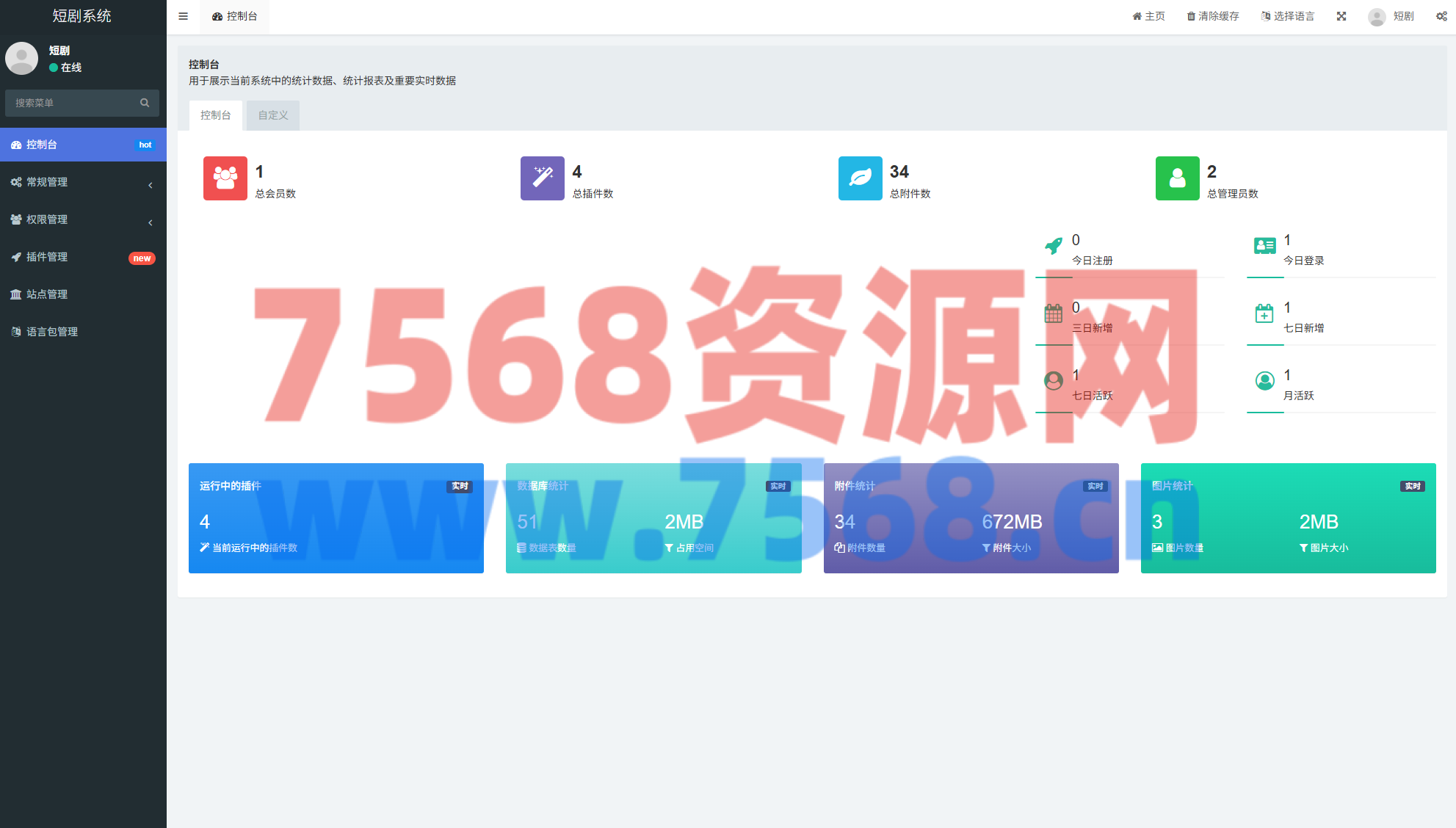Open the 短剧 user account dropdown
Image resolution: width=1456 pixels, height=828 pixels.
(1391, 16)
